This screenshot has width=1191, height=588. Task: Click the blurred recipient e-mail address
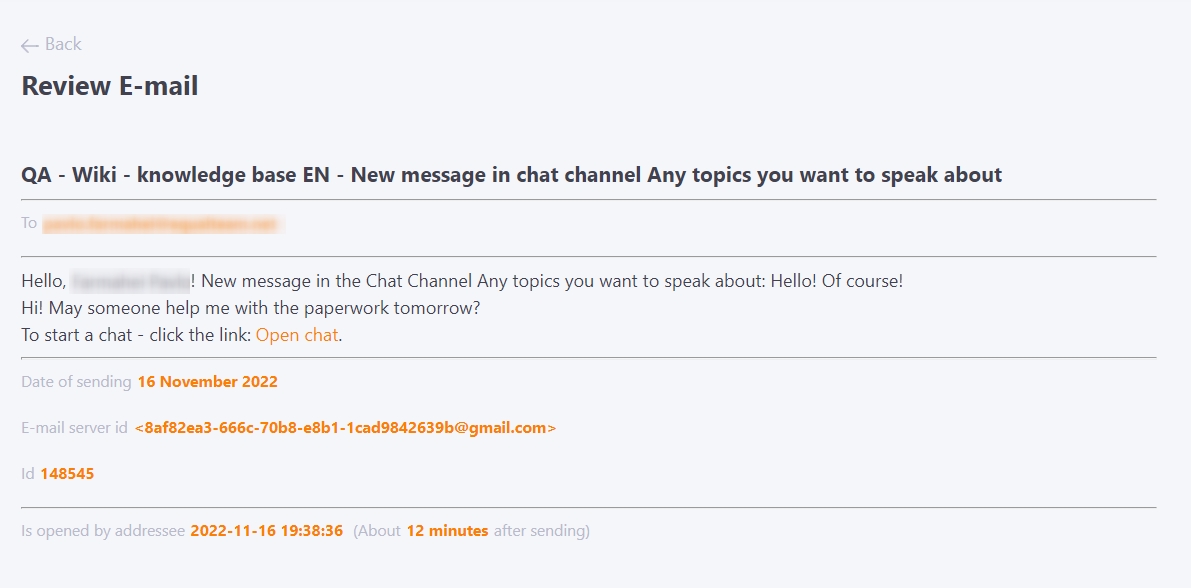coord(163,223)
